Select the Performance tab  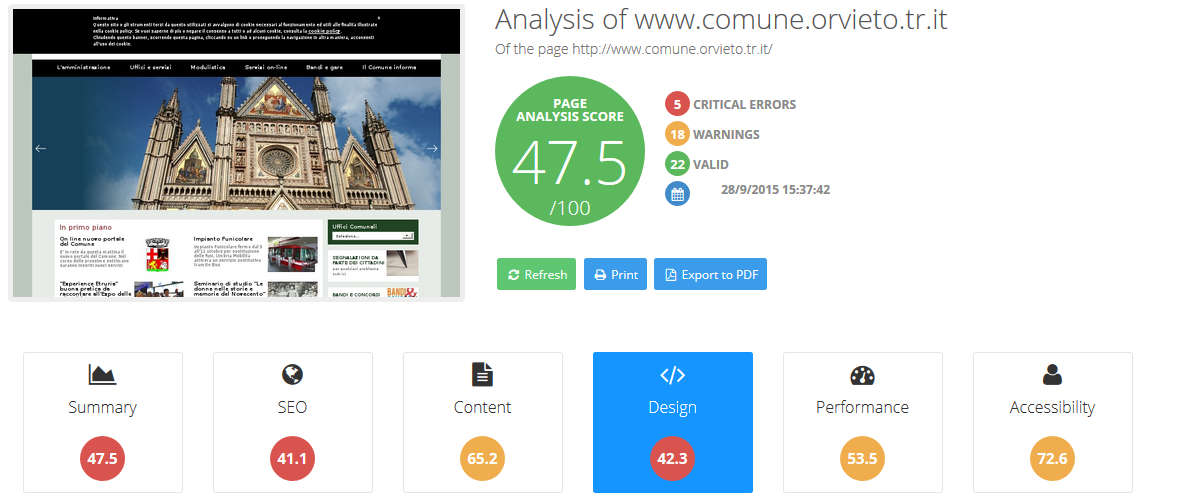click(862, 408)
